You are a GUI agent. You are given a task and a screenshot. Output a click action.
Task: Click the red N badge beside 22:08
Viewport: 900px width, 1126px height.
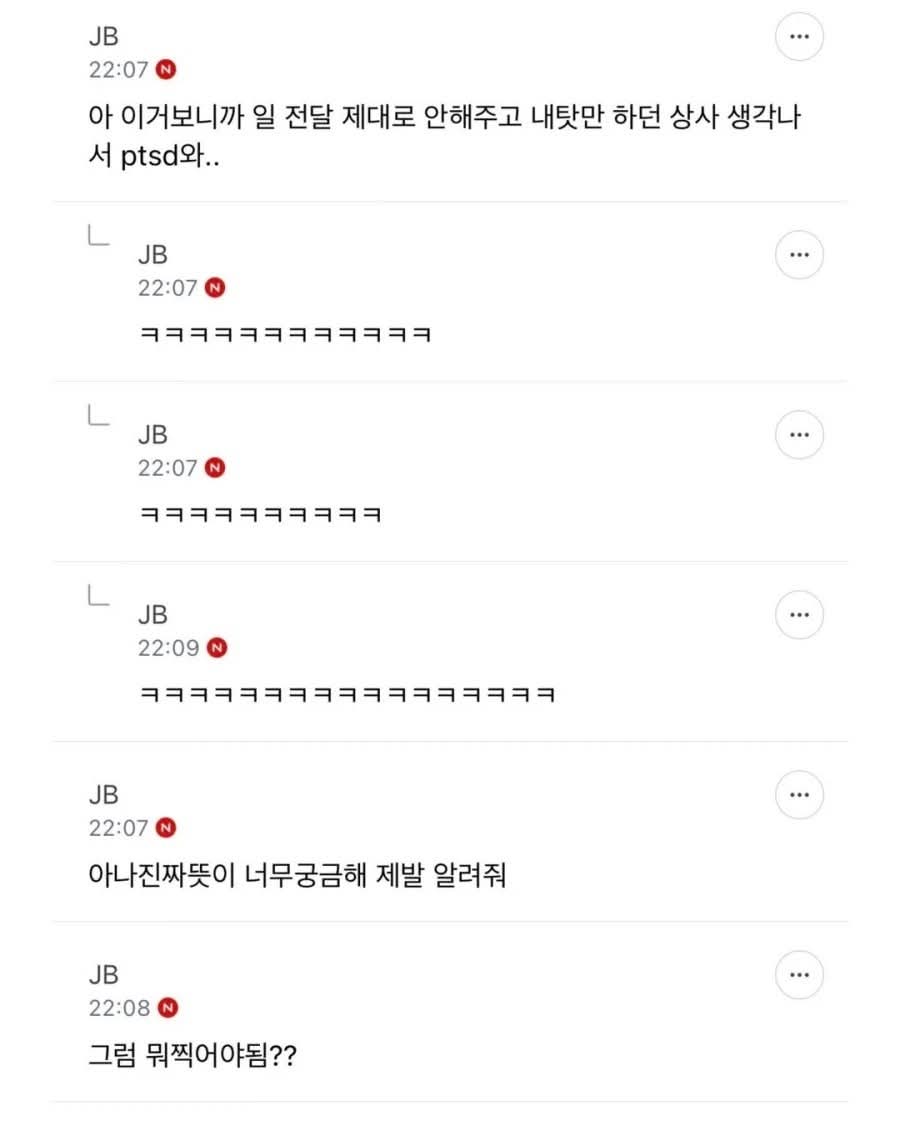[168, 1008]
